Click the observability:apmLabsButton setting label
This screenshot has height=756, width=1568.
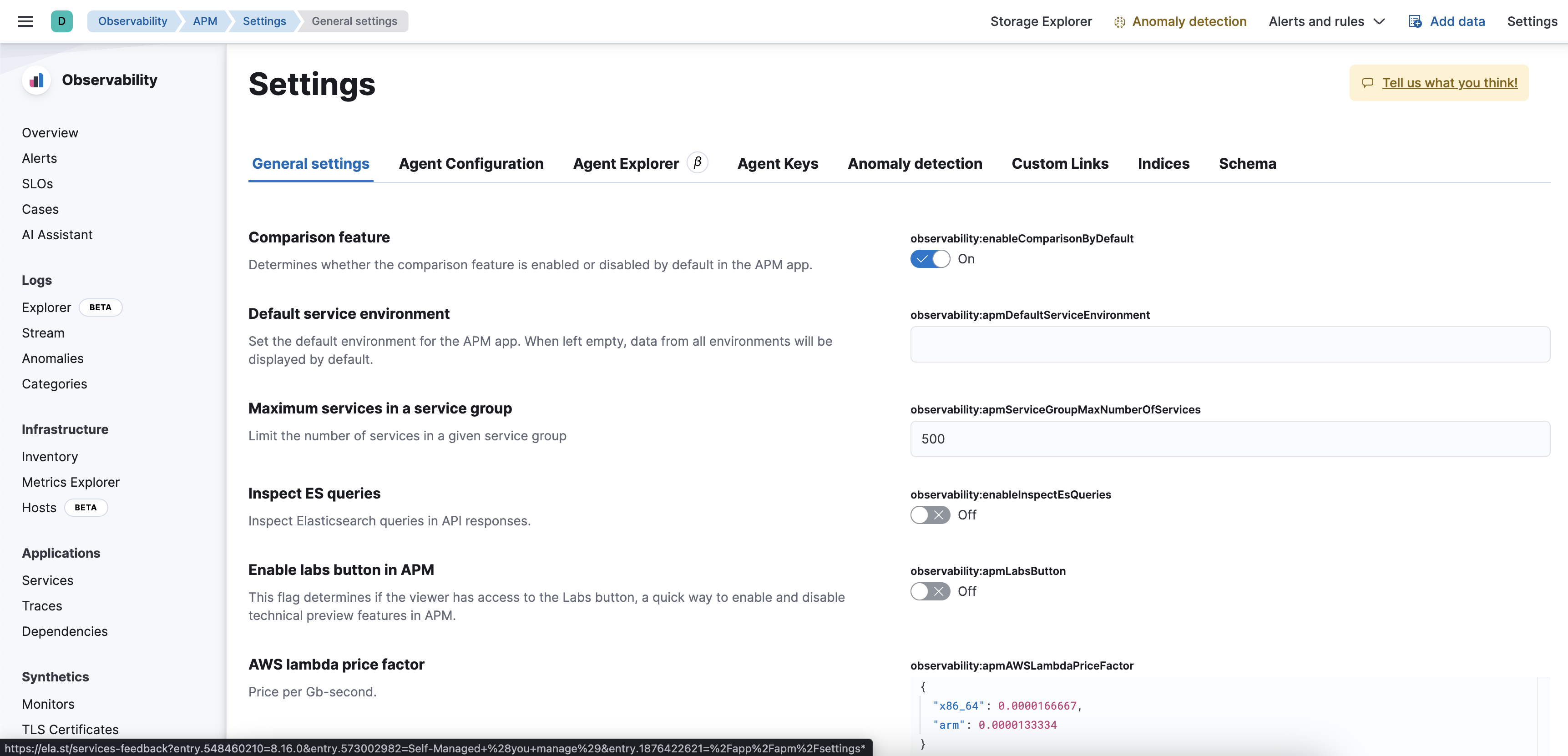tap(987, 571)
